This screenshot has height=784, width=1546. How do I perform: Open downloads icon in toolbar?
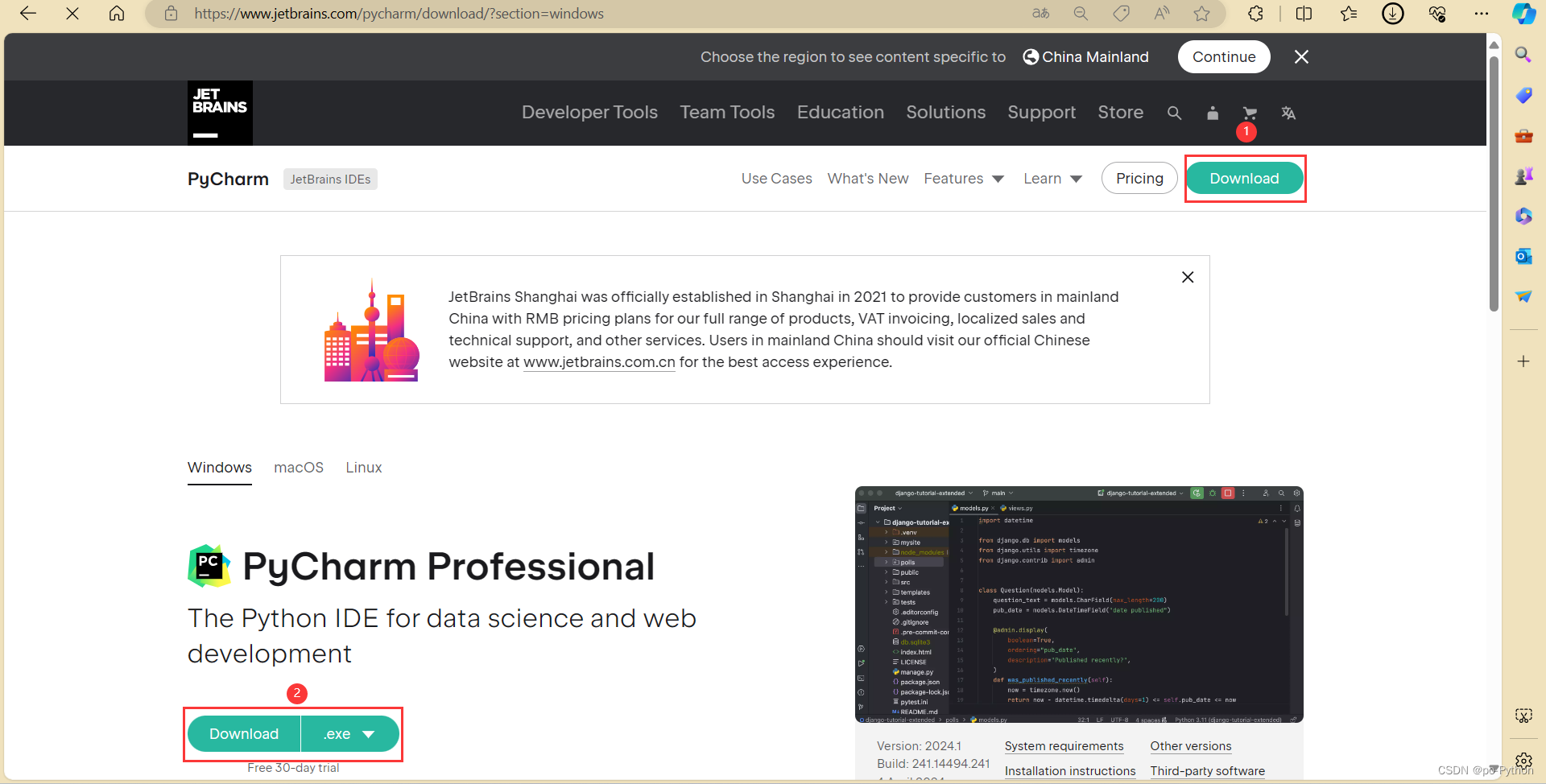pos(1393,14)
